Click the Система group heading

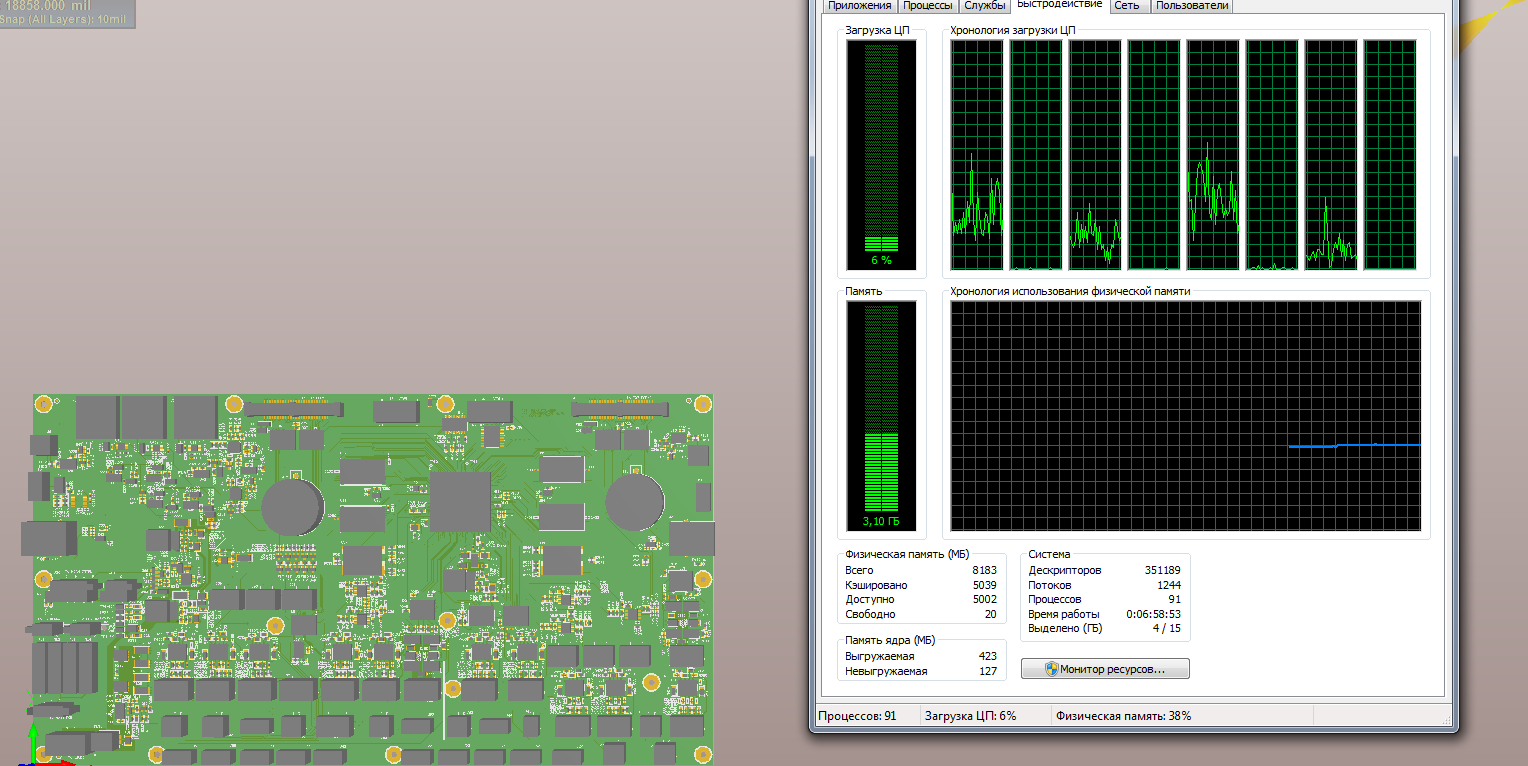(x=1049, y=554)
